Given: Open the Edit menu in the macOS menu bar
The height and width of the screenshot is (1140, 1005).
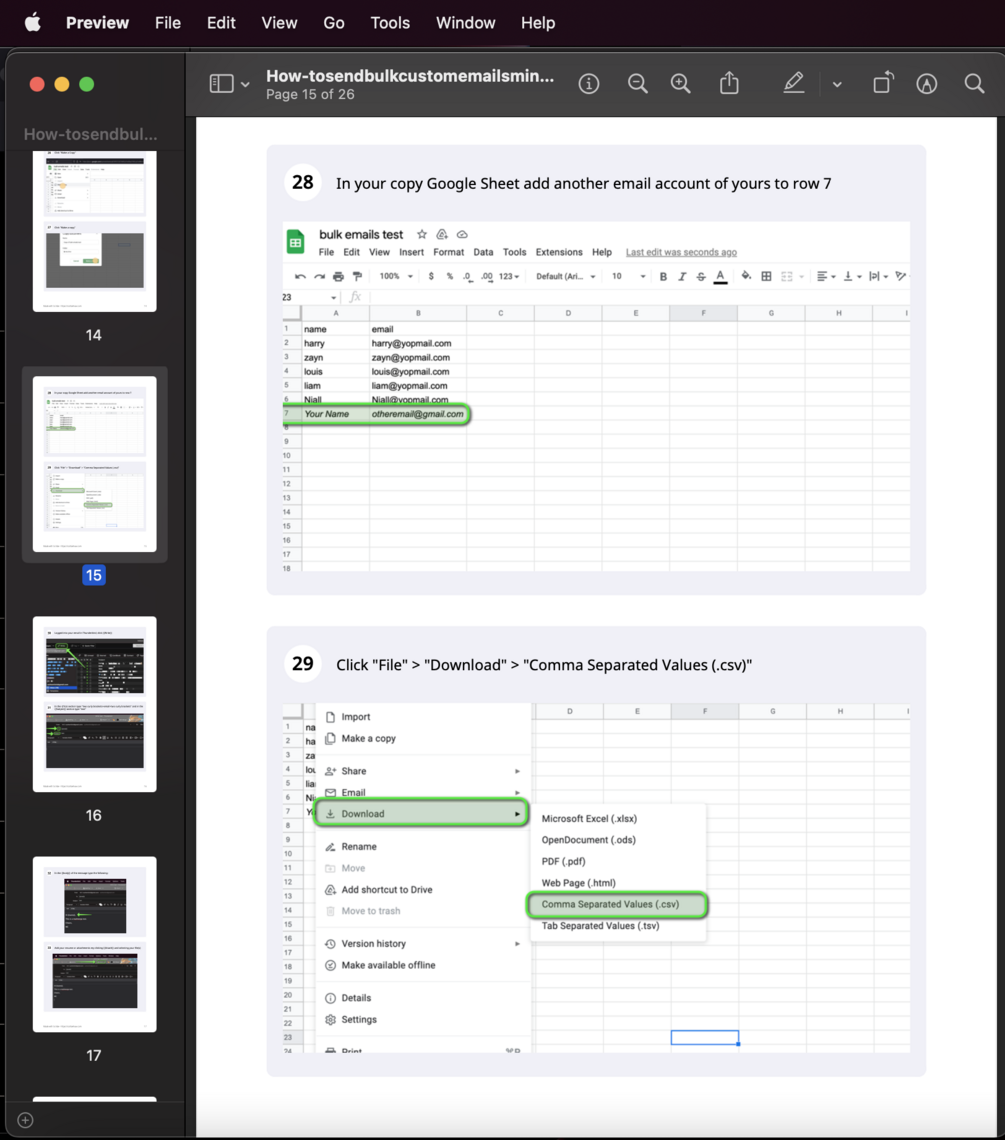Looking at the screenshot, I should (x=221, y=23).
